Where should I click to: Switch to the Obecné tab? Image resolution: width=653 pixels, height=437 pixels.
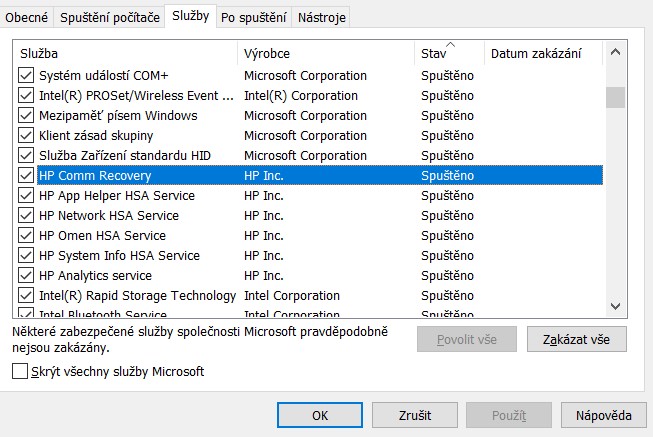click(x=26, y=18)
